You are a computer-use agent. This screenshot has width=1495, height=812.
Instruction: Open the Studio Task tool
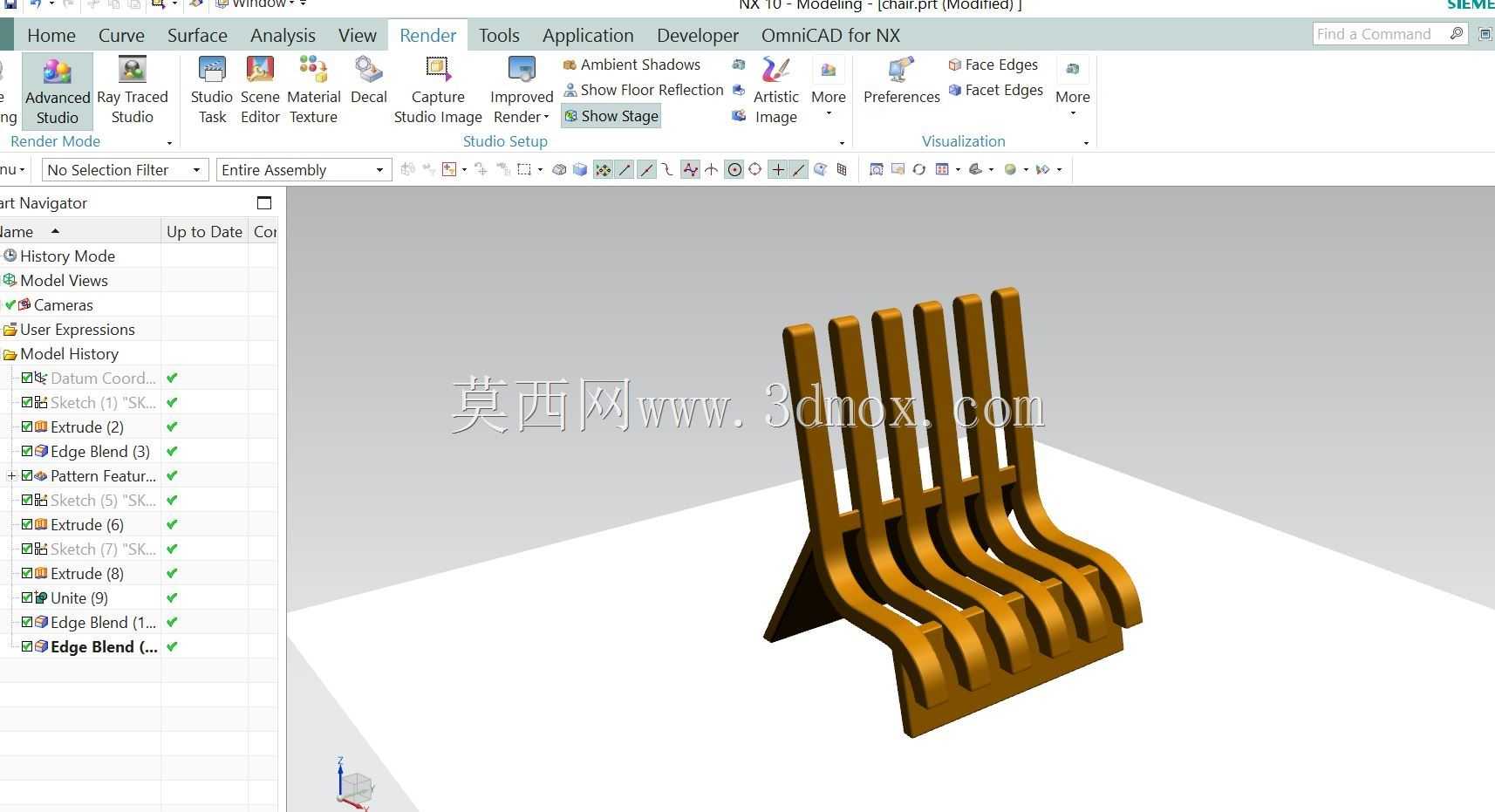tap(212, 91)
